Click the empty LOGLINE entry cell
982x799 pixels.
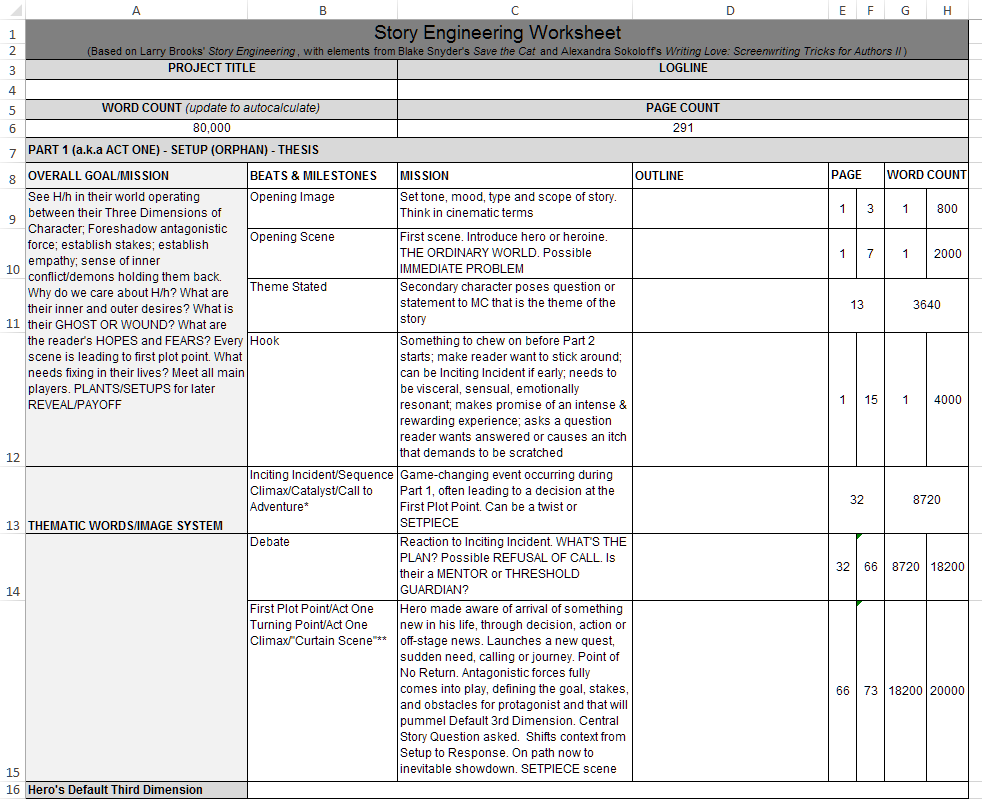[x=683, y=87]
